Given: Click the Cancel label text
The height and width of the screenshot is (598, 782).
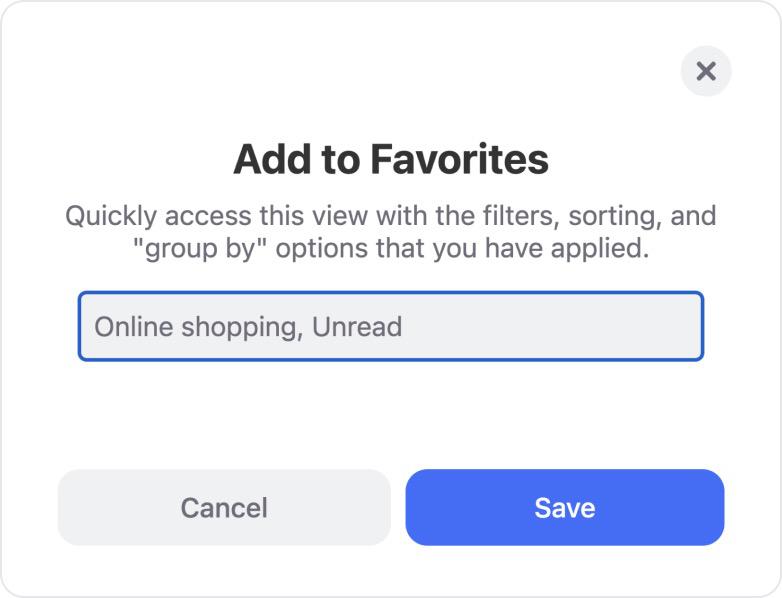Looking at the screenshot, I should point(224,508).
